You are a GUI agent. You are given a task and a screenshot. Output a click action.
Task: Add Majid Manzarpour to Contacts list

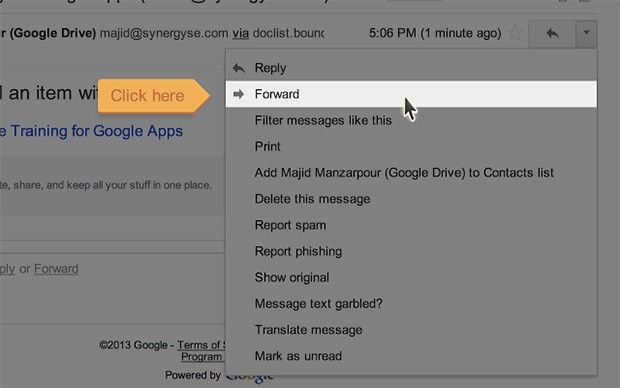click(x=411, y=172)
